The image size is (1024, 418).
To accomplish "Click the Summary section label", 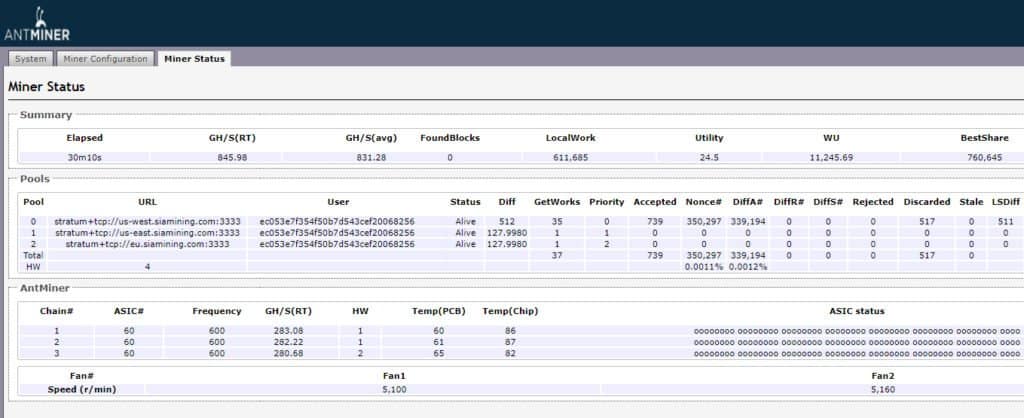I will coord(46,115).
